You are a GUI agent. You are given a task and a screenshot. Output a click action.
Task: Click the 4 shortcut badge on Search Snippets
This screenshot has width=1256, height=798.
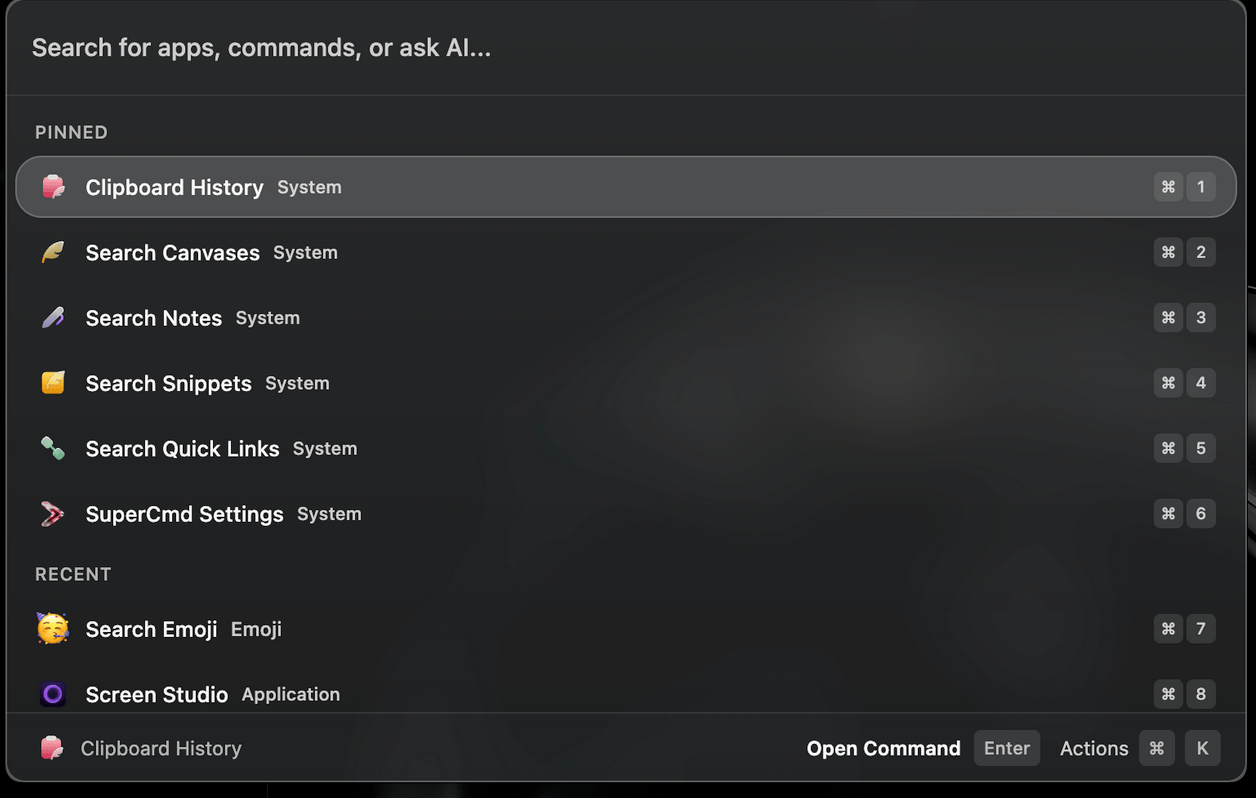[1201, 383]
